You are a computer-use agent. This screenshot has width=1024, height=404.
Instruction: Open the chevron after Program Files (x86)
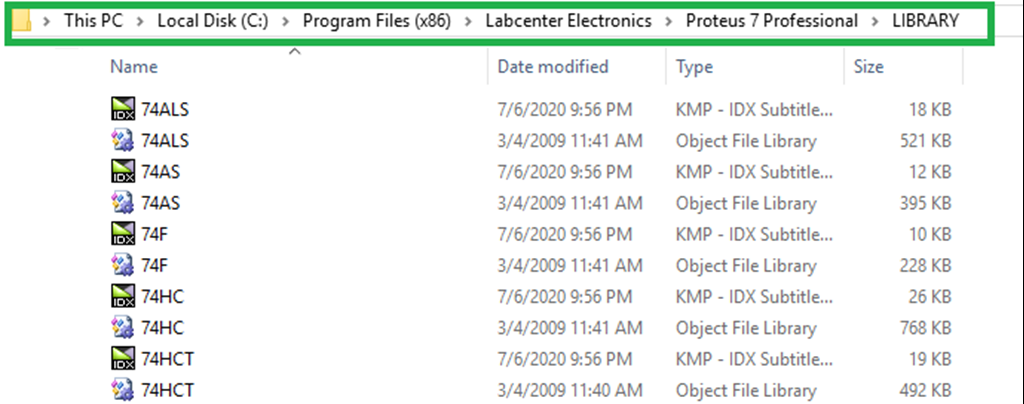(x=468, y=20)
